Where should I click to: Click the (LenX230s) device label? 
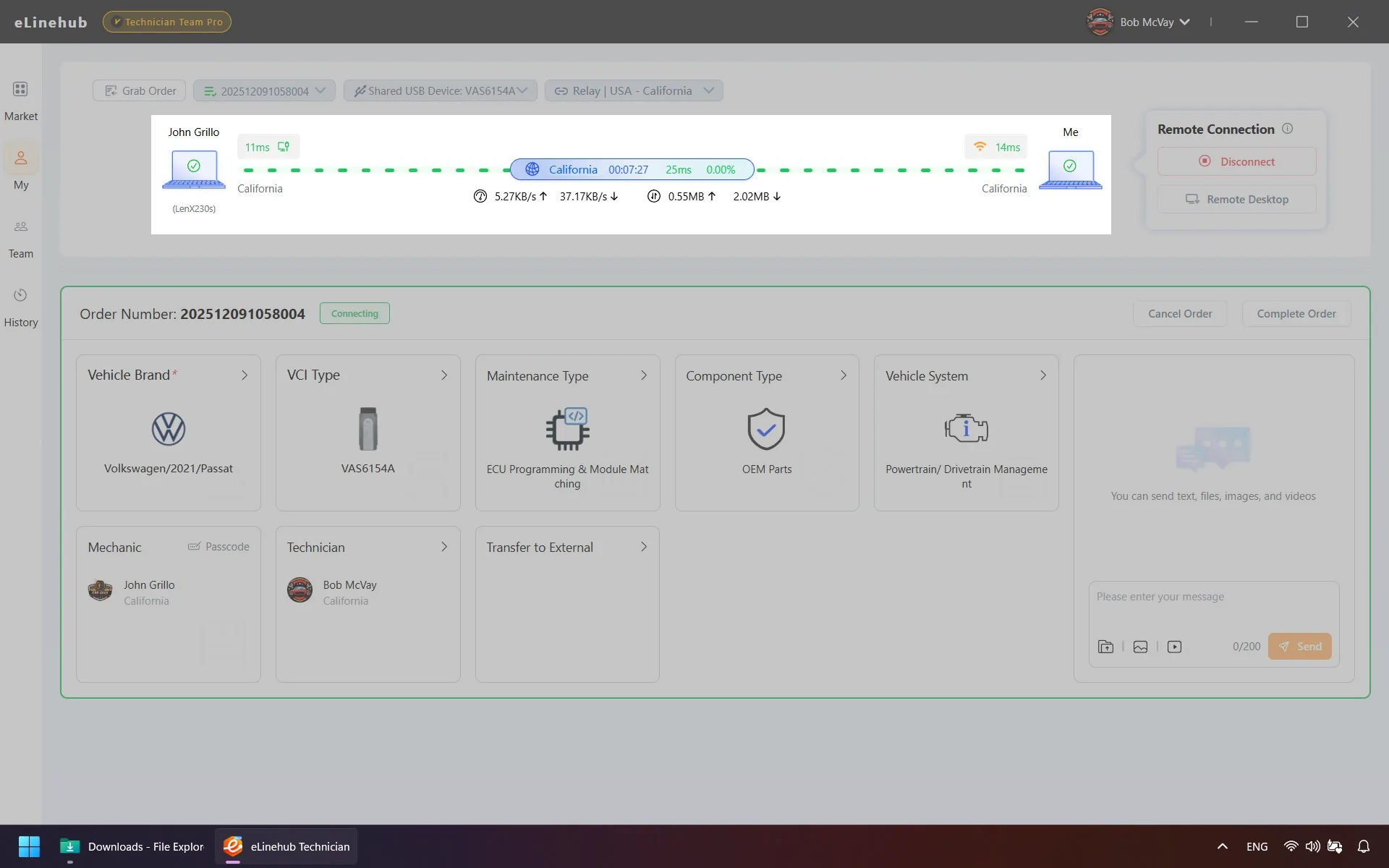194,208
